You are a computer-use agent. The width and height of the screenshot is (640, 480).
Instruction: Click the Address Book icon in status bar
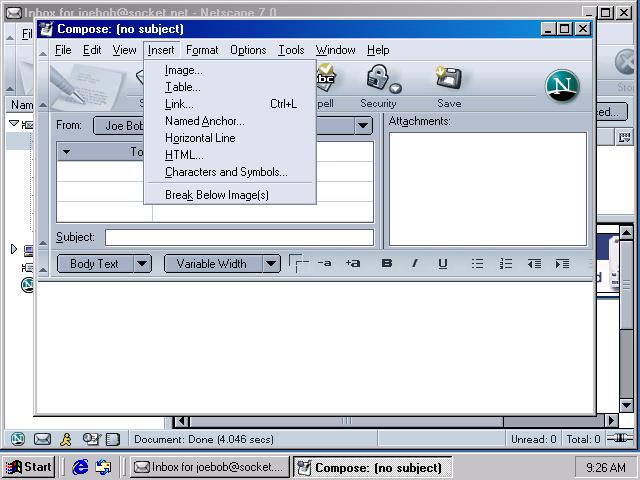tap(112, 439)
